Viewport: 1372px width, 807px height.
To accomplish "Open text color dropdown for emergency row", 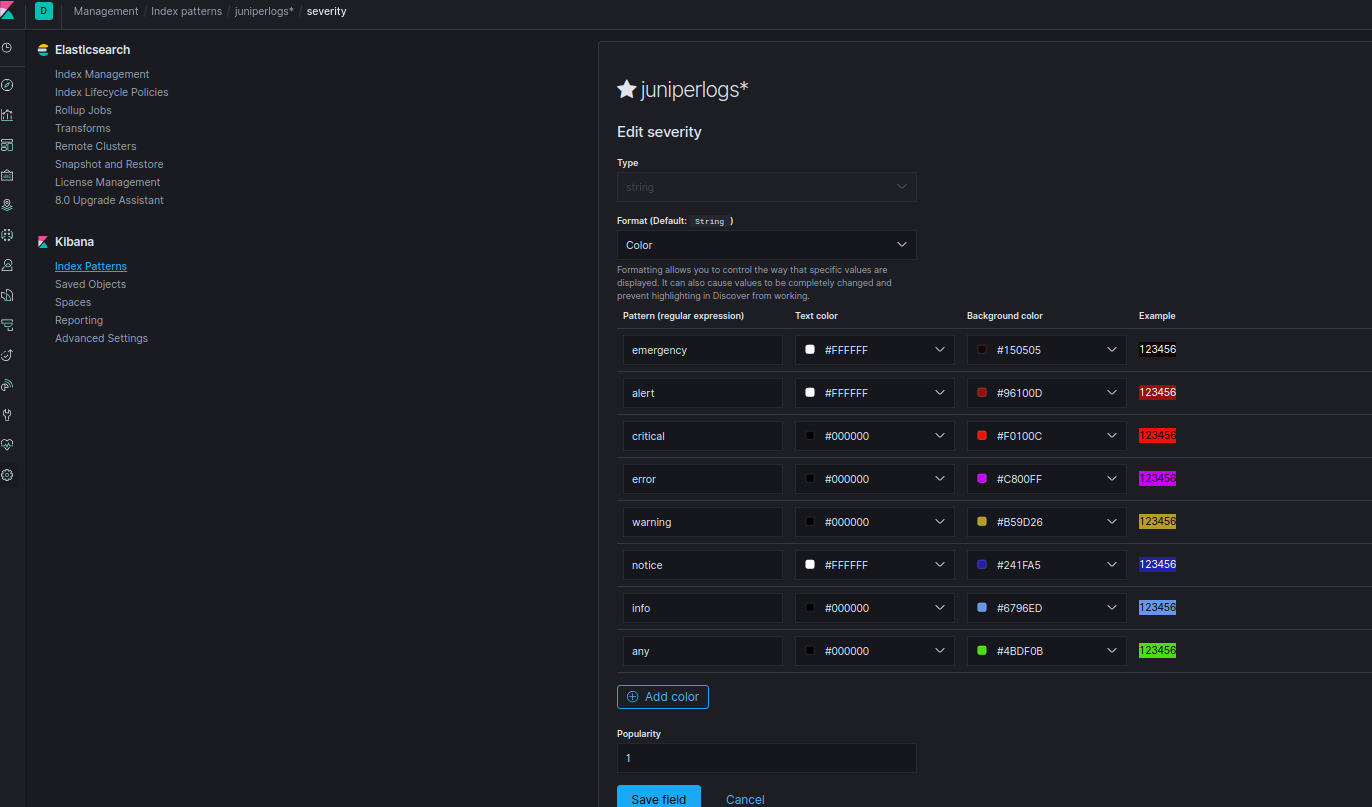I will (875, 350).
